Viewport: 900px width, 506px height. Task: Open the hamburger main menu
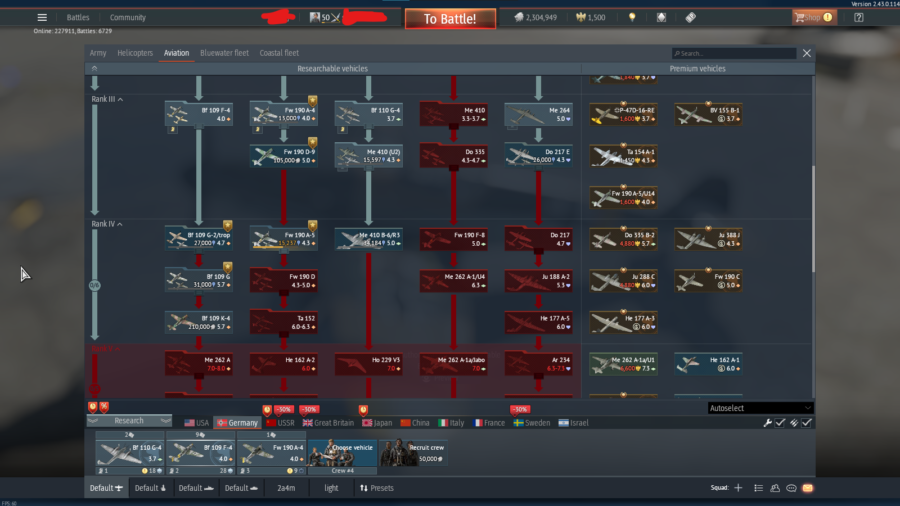tap(42, 17)
